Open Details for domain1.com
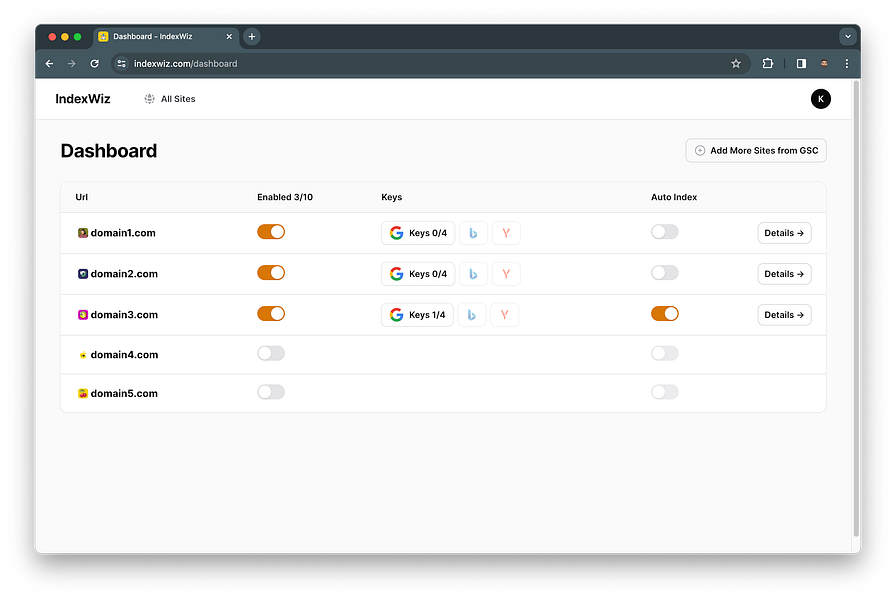The height and width of the screenshot is (600, 896). pyautogui.click(x=784, y=233)
